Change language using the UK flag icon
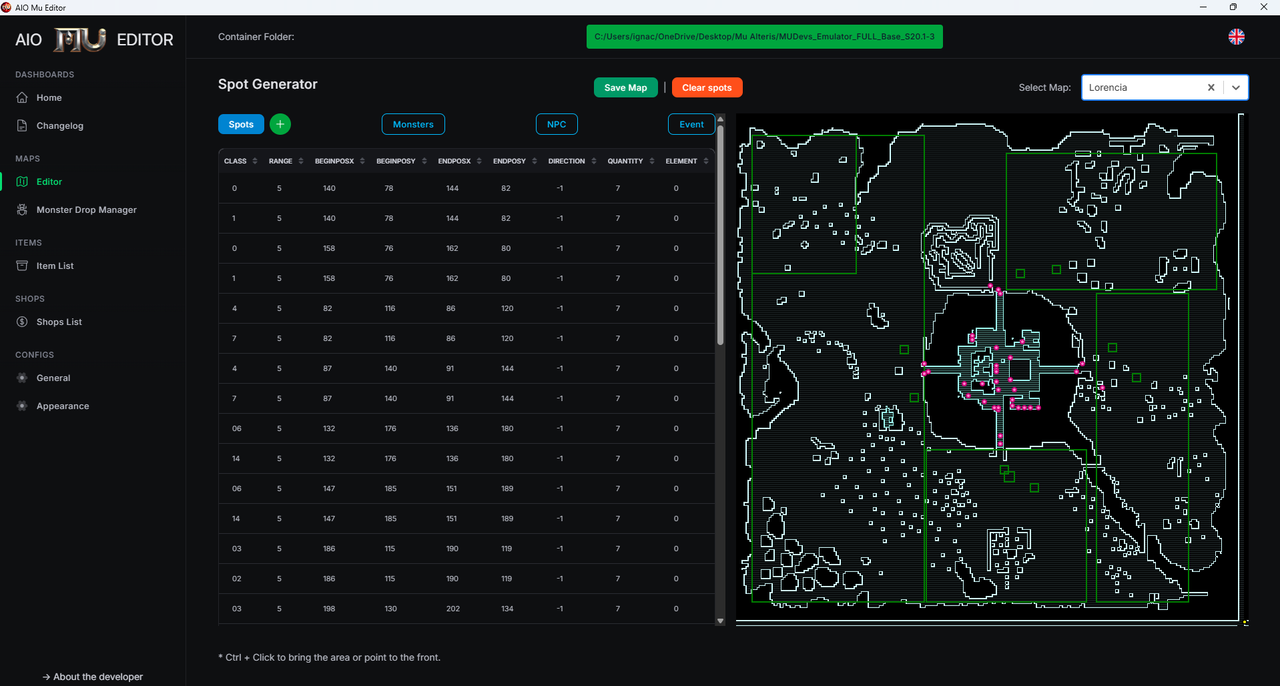Screen dimensions: 1280x686 1236,37
